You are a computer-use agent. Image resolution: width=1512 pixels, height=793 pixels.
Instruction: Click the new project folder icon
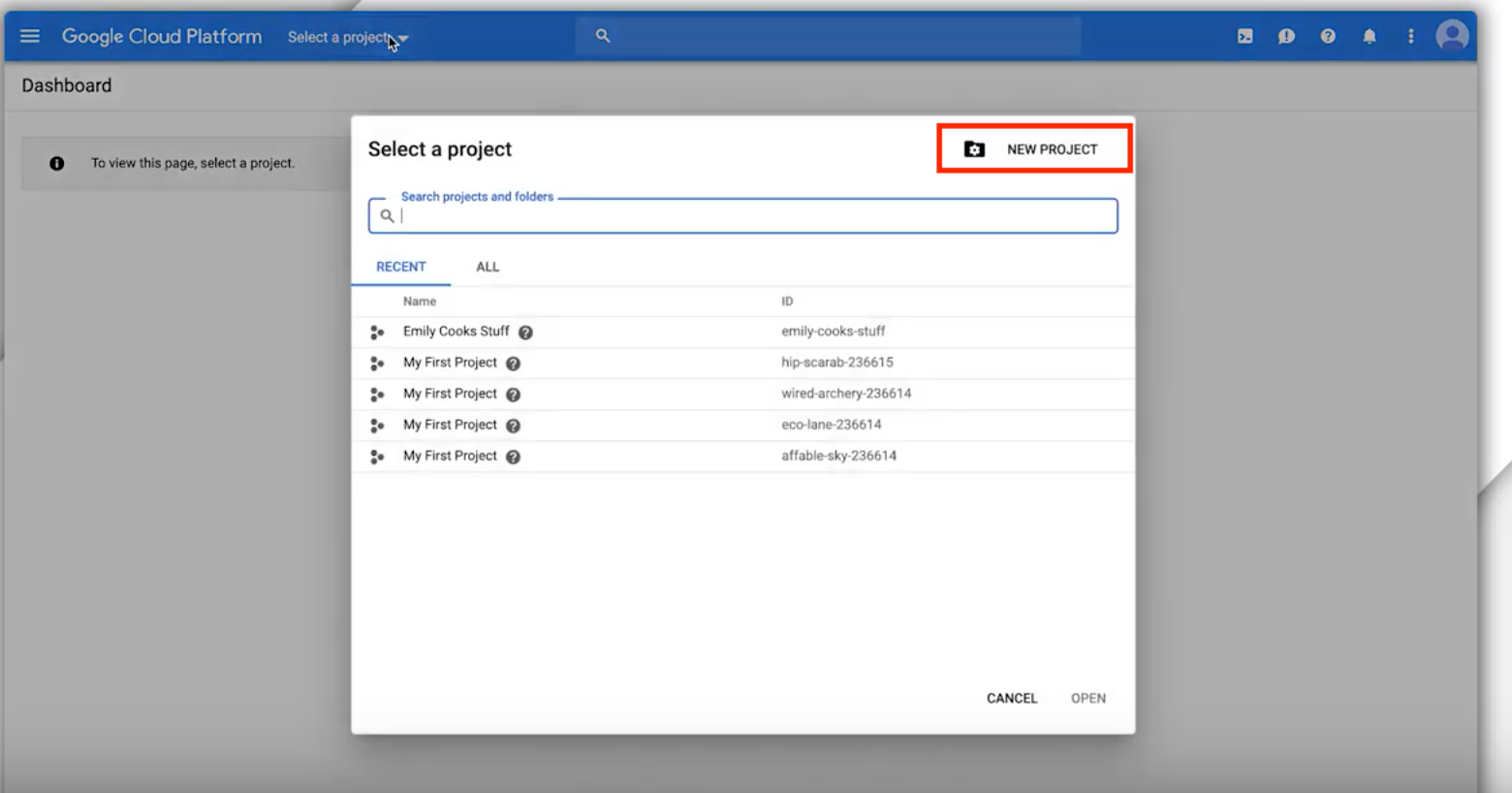click(974, 149)
